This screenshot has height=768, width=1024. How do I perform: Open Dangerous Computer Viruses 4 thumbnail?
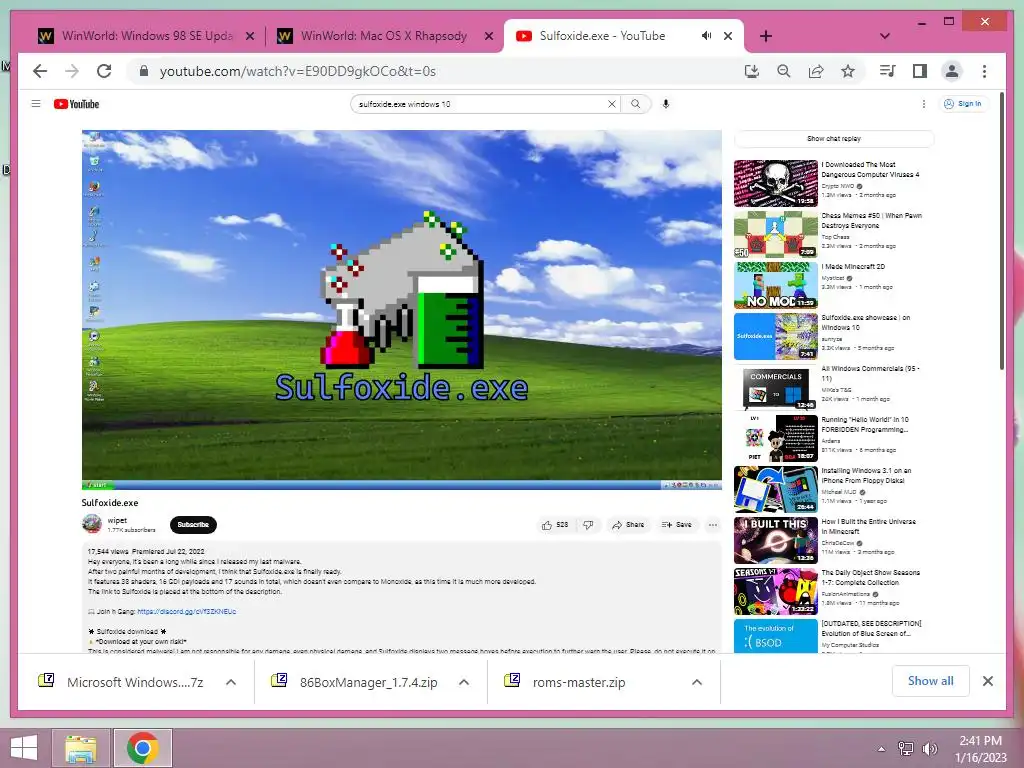click(776, 184)
